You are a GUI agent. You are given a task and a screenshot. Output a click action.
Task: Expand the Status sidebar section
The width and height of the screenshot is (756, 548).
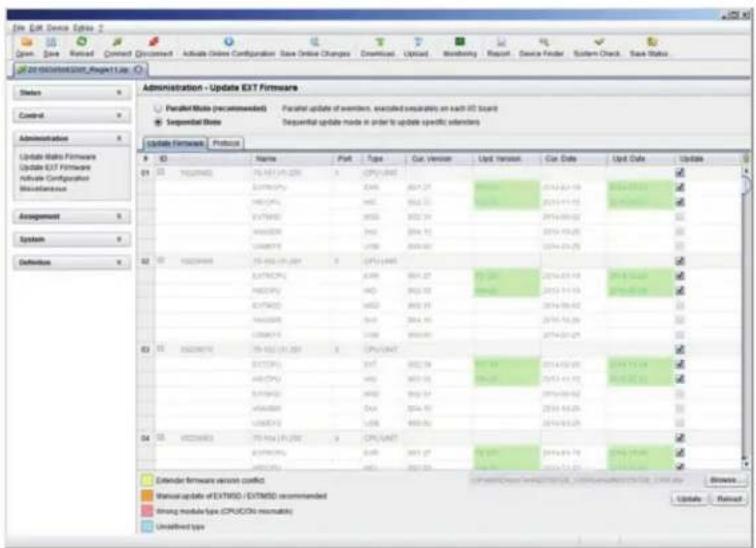[72, 93]
